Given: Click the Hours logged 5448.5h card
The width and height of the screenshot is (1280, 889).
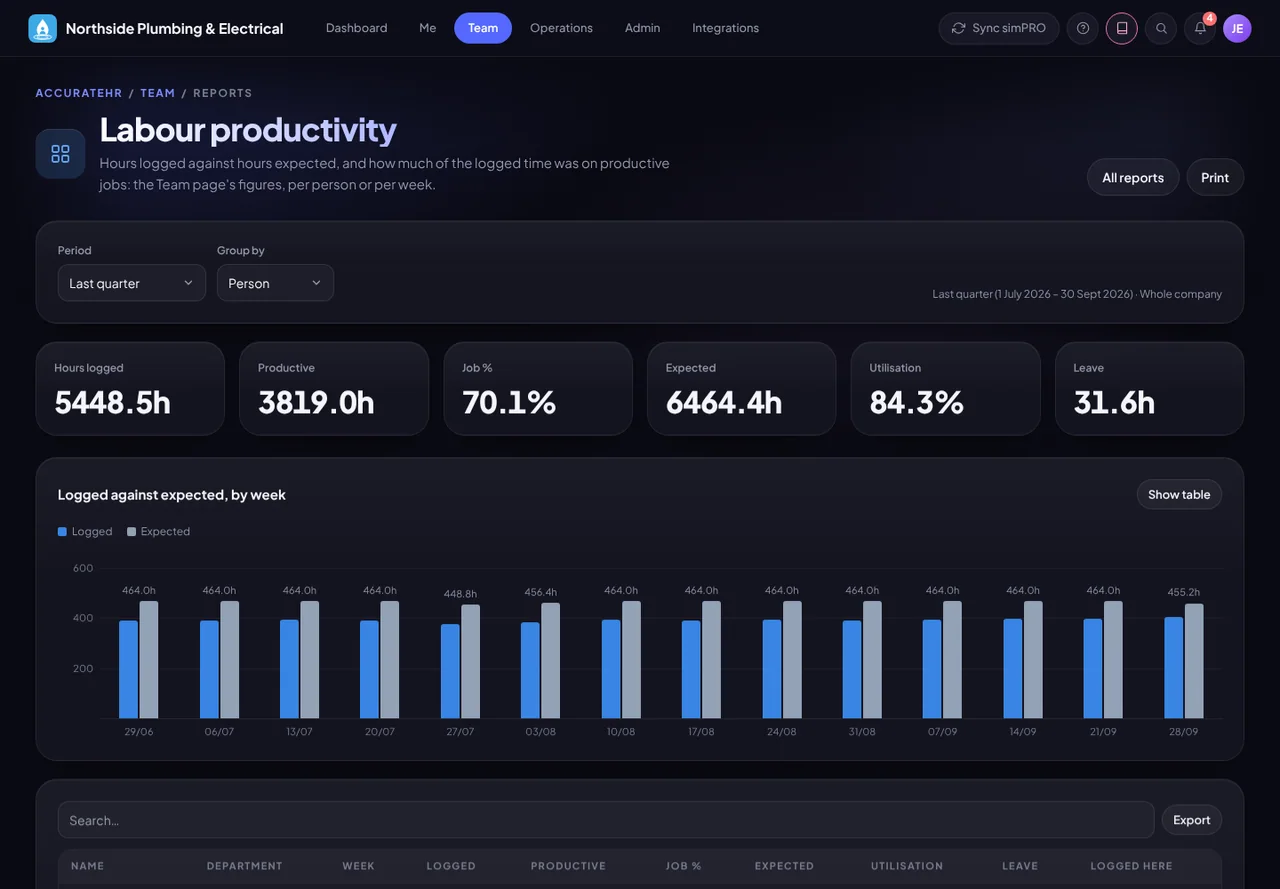Looking at the screenshot, I should click(x=130, y=389).
